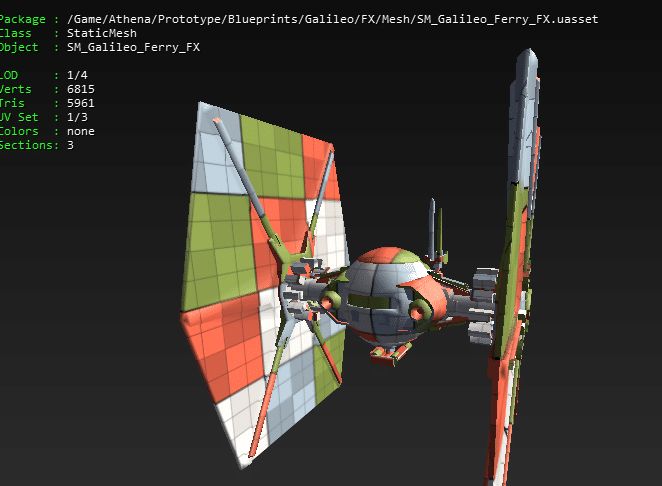Click the green 'Package' label

22,19
